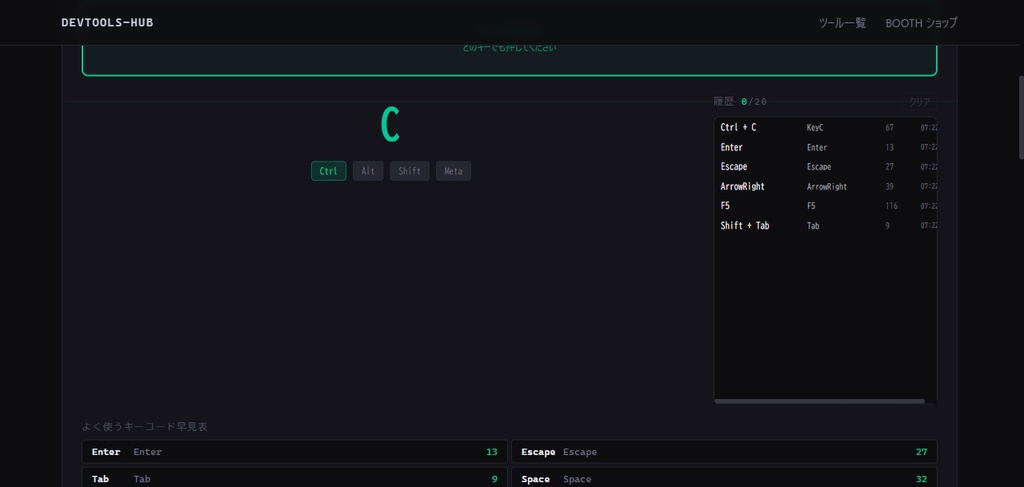The width and height of the screenshot is (1024, 487).
Task: Click the Enter cheat sheet card
Action: click(x=295, y=452)
